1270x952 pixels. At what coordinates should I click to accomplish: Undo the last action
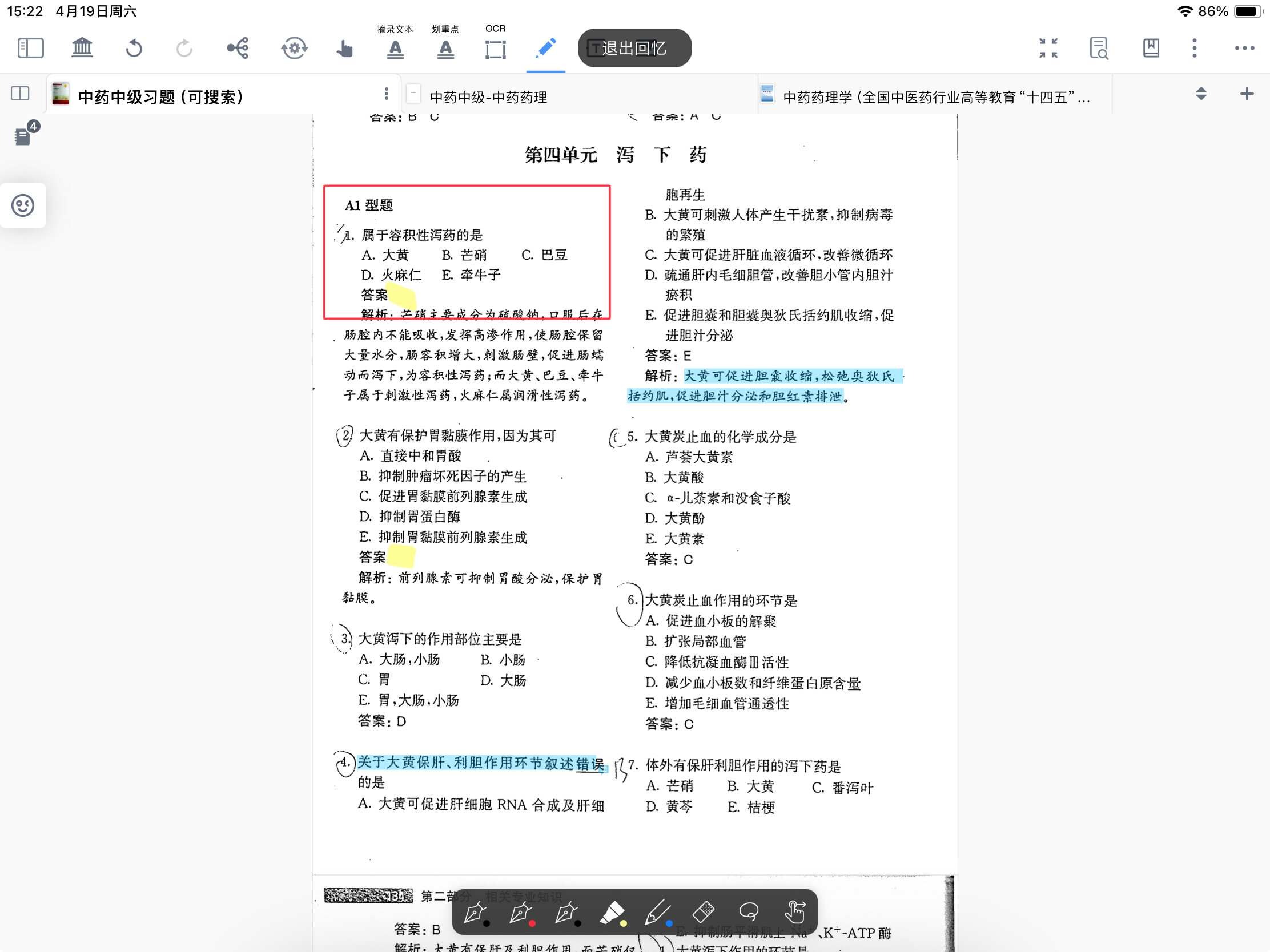(134, 47)
